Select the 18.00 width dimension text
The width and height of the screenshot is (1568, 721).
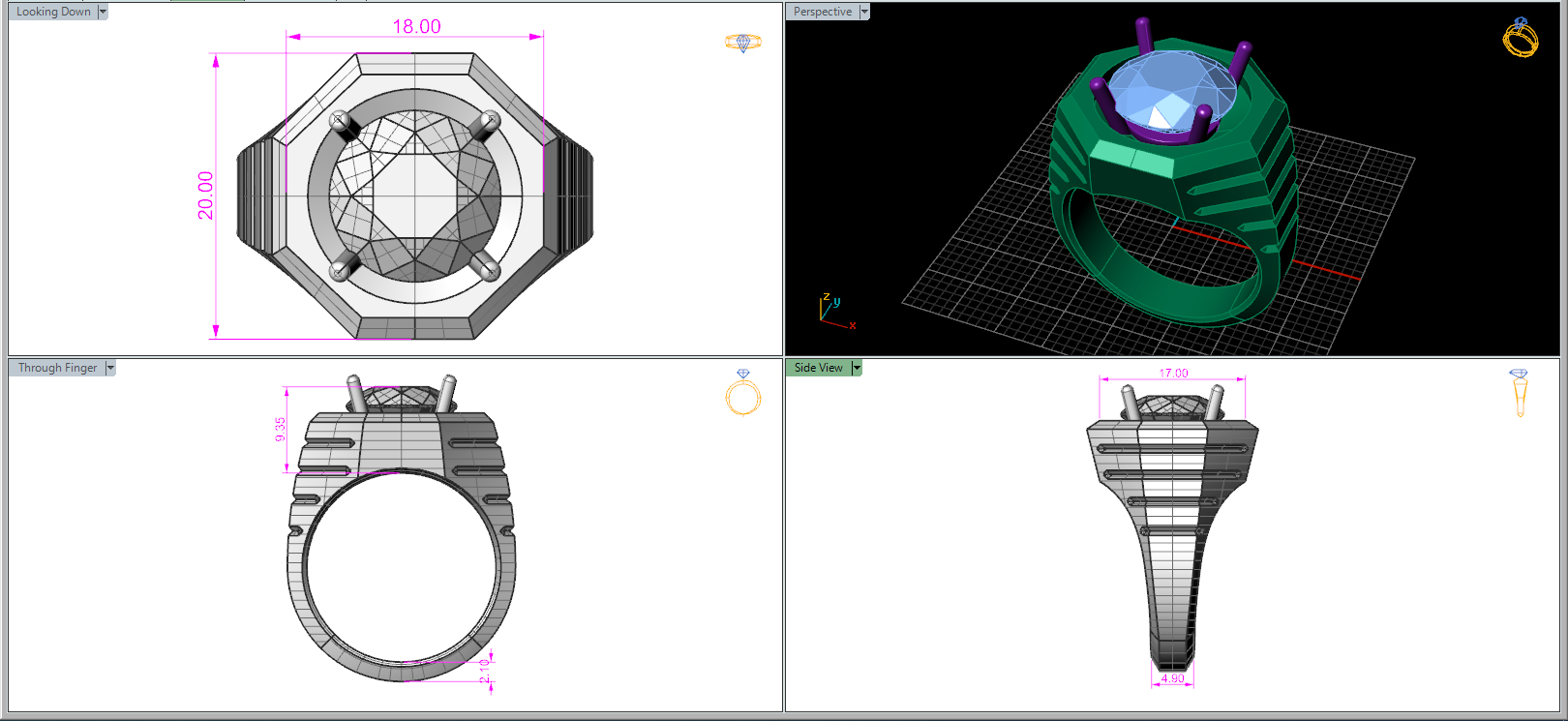[416, 26]
